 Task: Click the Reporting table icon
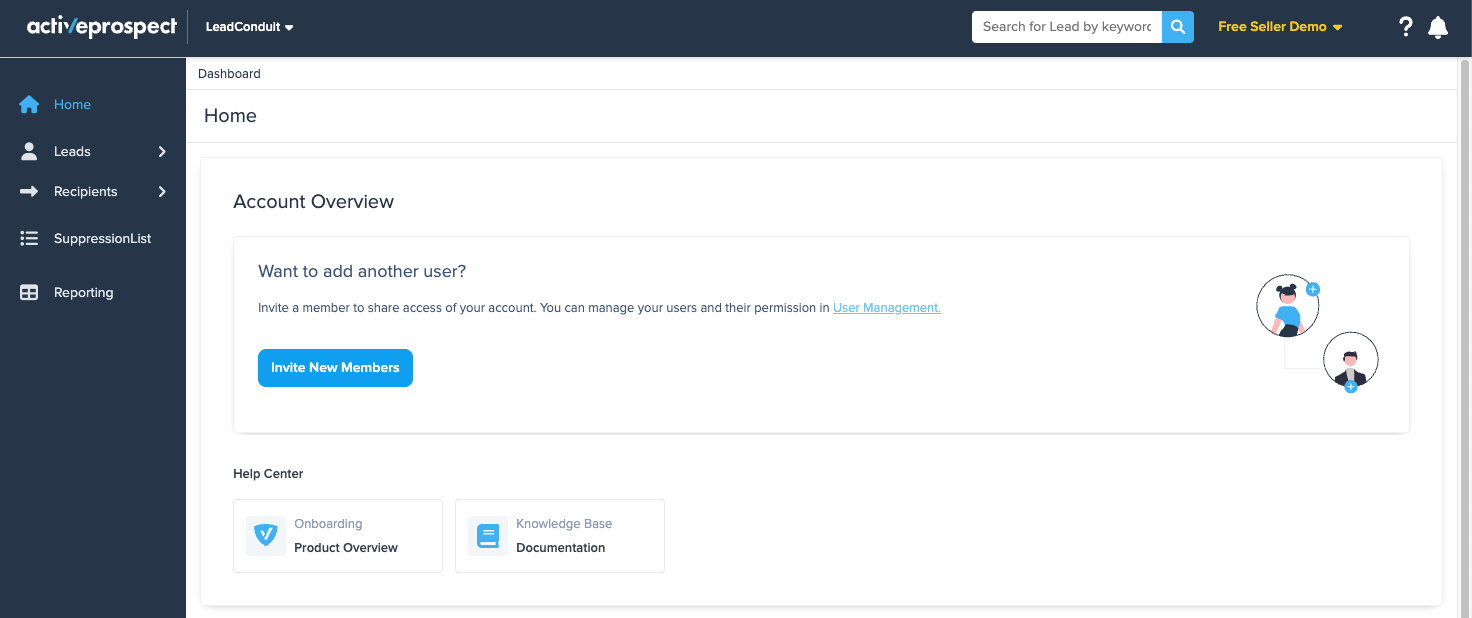pos(29,293)
